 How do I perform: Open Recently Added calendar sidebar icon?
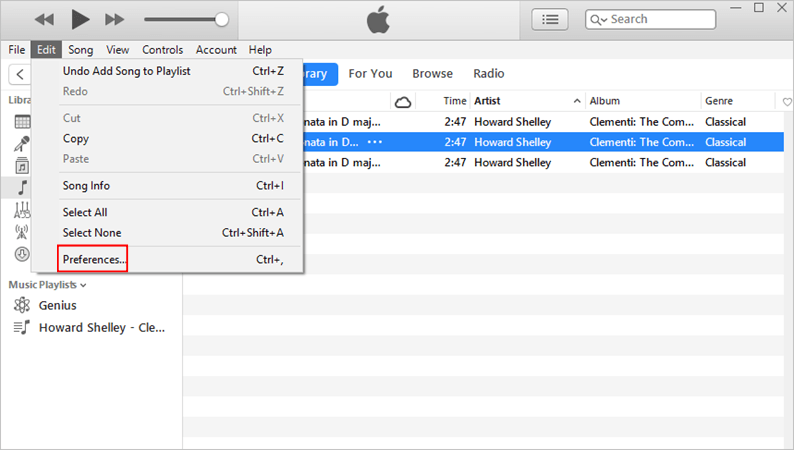(22, 121)
